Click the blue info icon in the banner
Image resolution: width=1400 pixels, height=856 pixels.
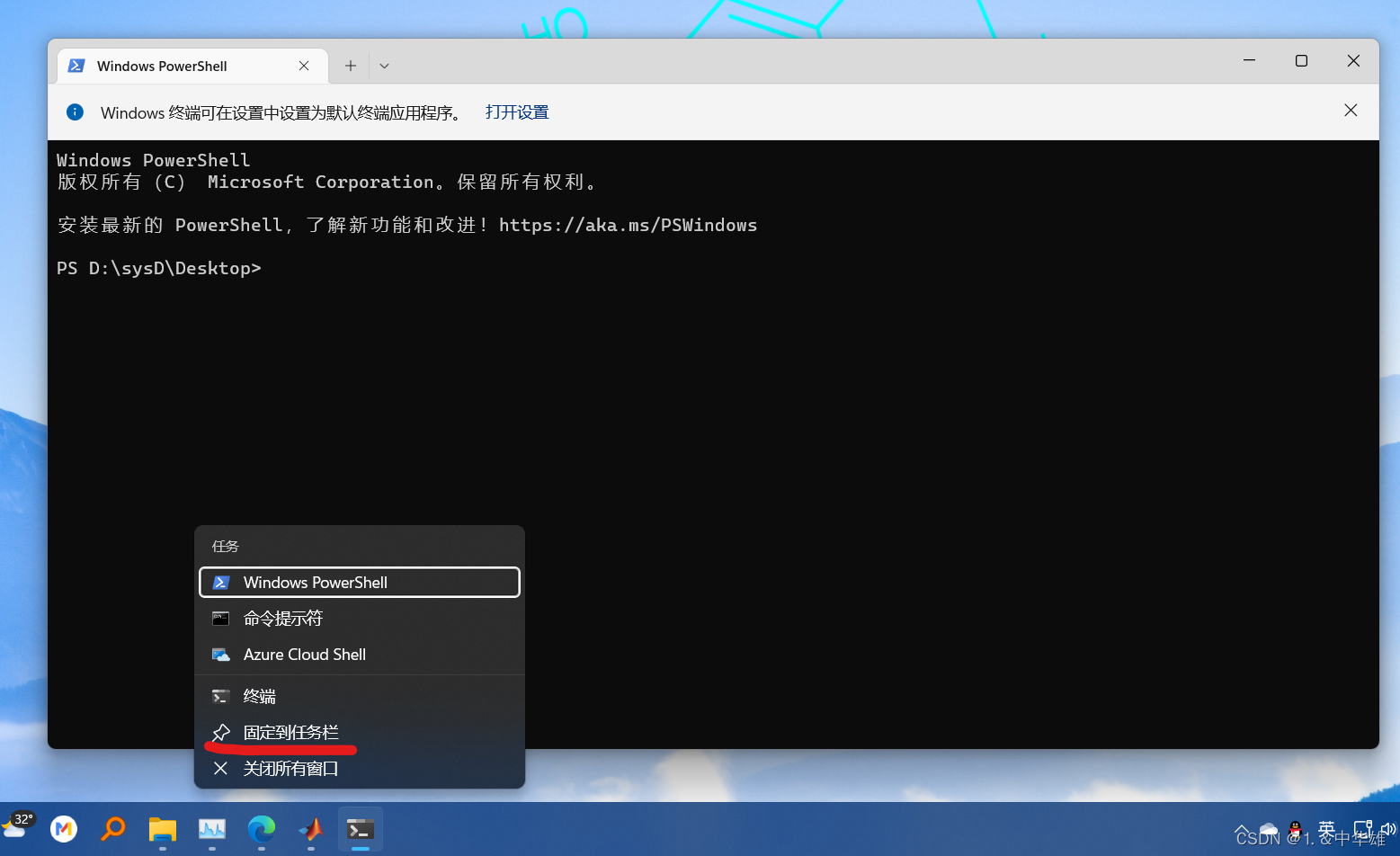(76, 112)
